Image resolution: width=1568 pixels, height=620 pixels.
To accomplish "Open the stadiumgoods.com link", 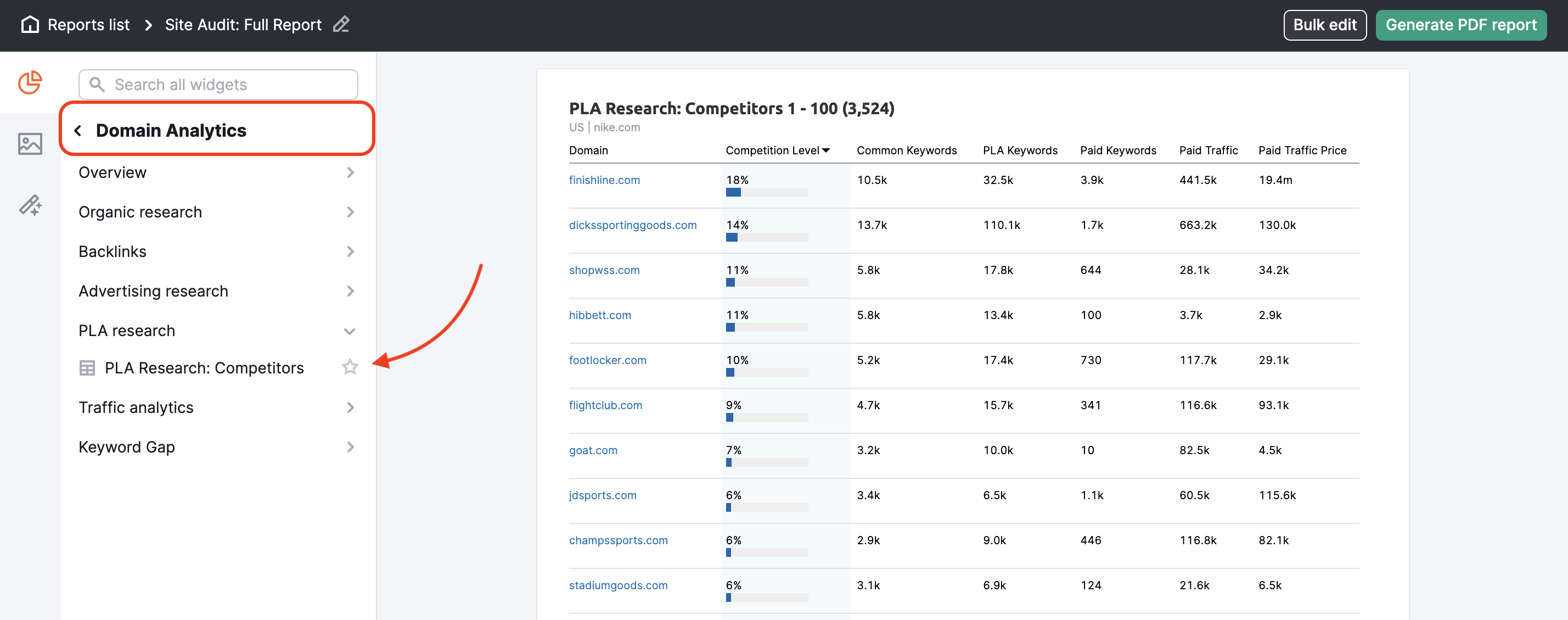I will click(618, 585).
